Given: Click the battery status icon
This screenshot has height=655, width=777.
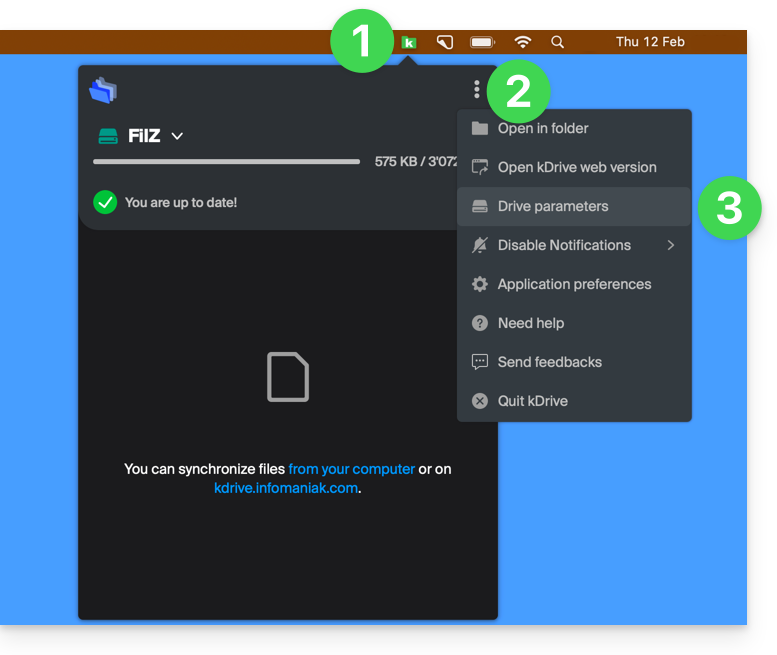Looking at the screenshot, I should (483, 42).
